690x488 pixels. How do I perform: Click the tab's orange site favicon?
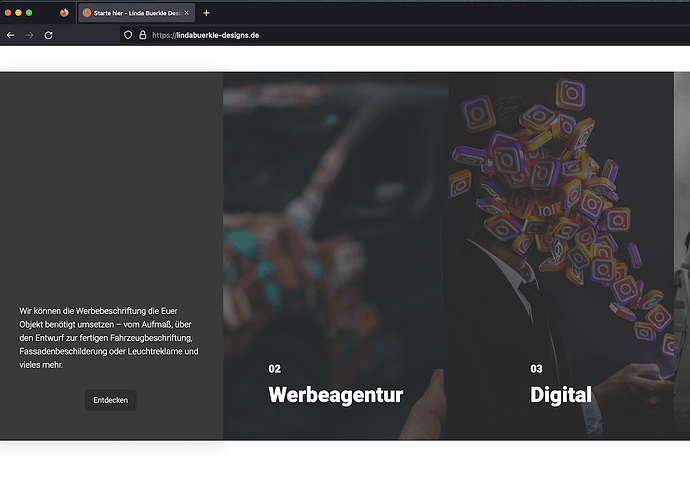[x=87, y=13]
